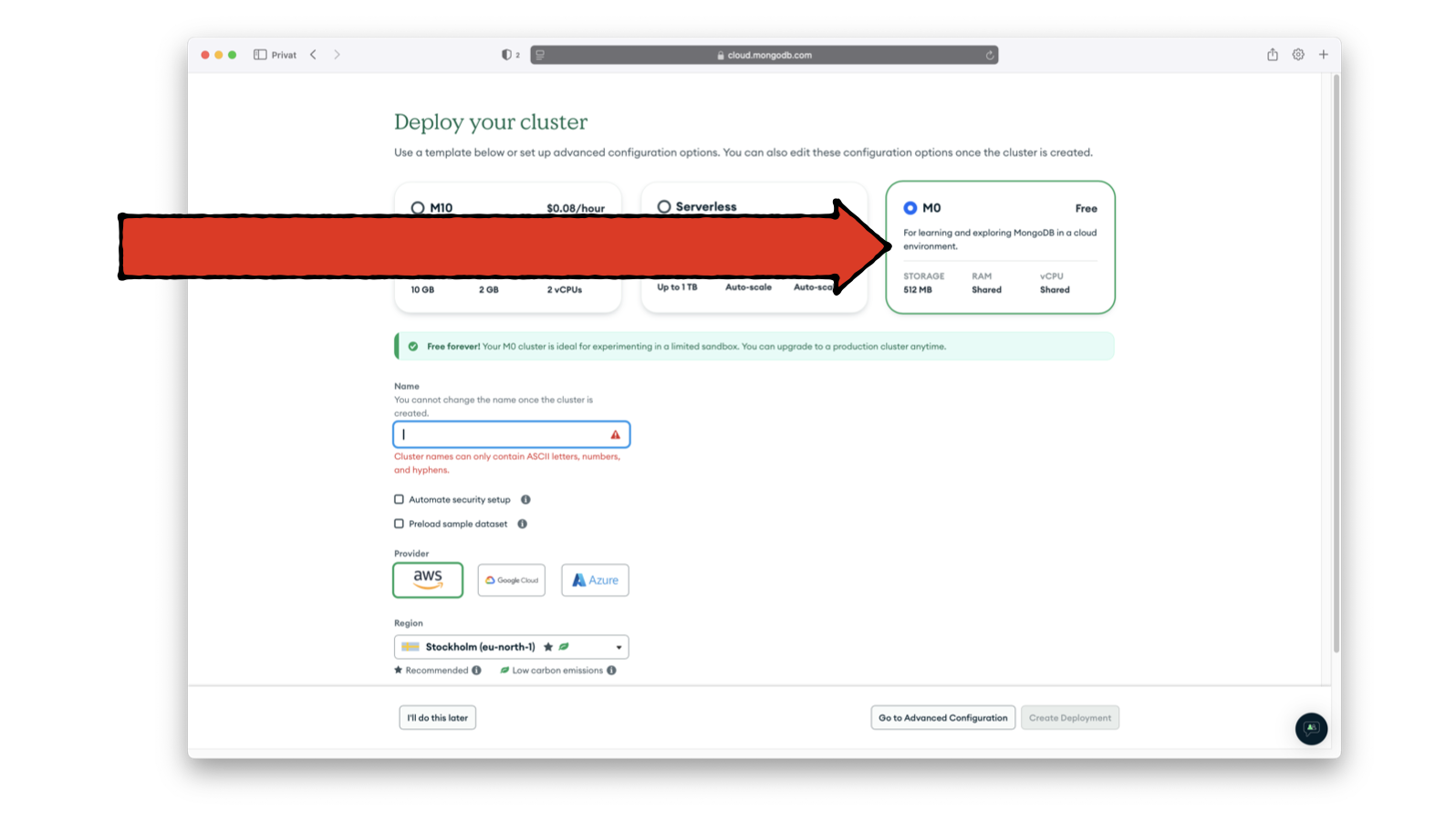
Task: Click the info icon beside Low carbon emissions
Action: tap(611, 670)
